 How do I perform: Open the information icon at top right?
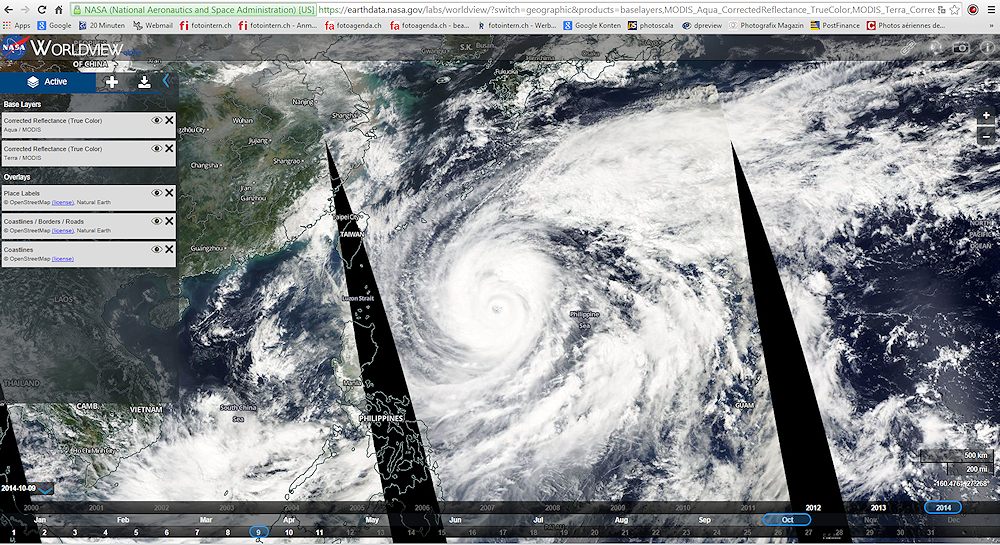point(987,47)
